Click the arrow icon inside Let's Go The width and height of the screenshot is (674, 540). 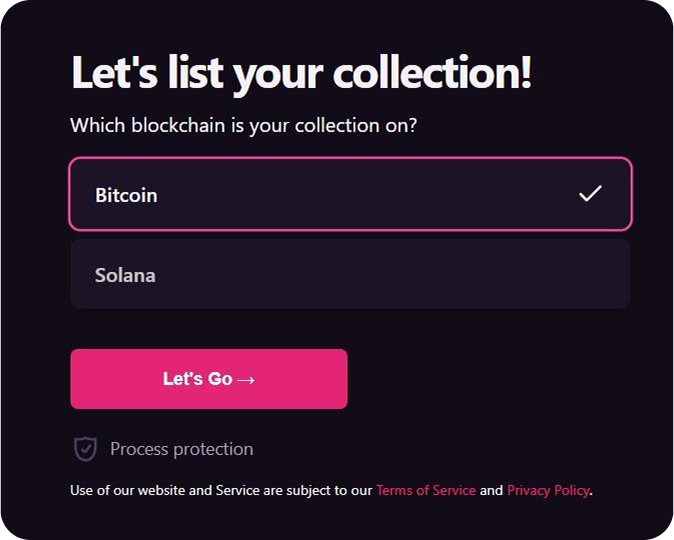click(x=246, y=380)
